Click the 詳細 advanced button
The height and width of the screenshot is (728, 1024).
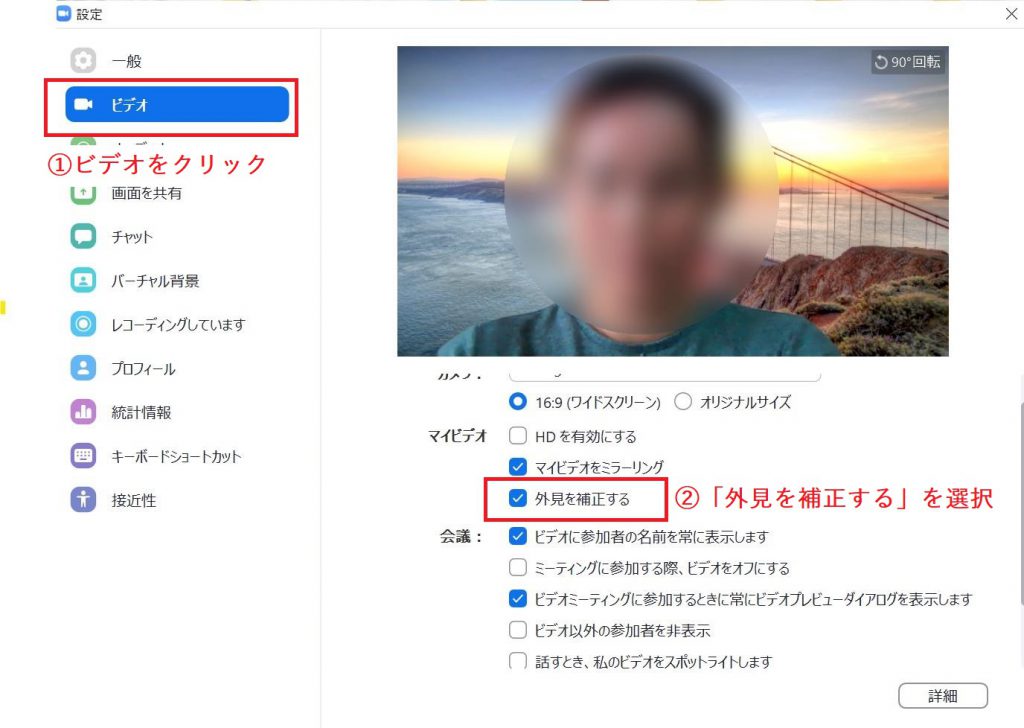click(942, 696)
